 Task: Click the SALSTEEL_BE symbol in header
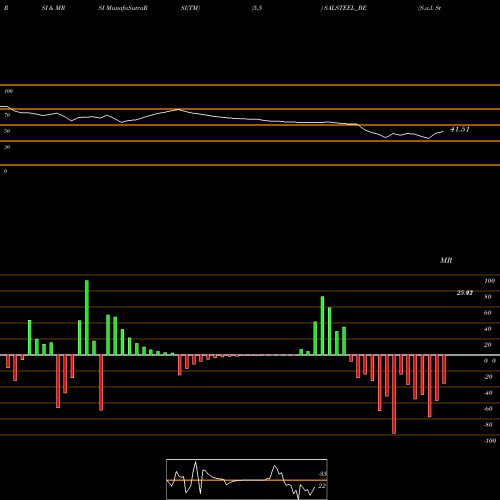coord(345,8)
